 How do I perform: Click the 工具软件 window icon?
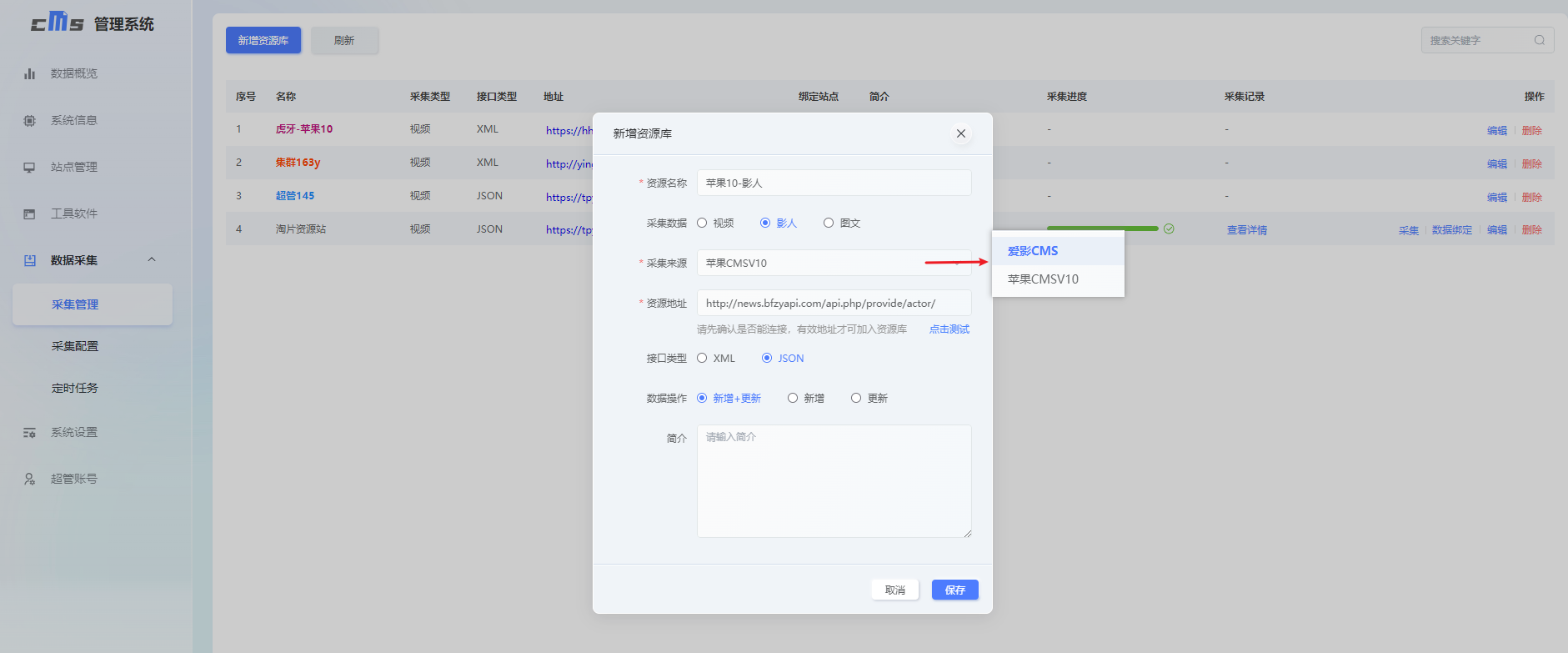pyautogui.click(x=30, y=213)
